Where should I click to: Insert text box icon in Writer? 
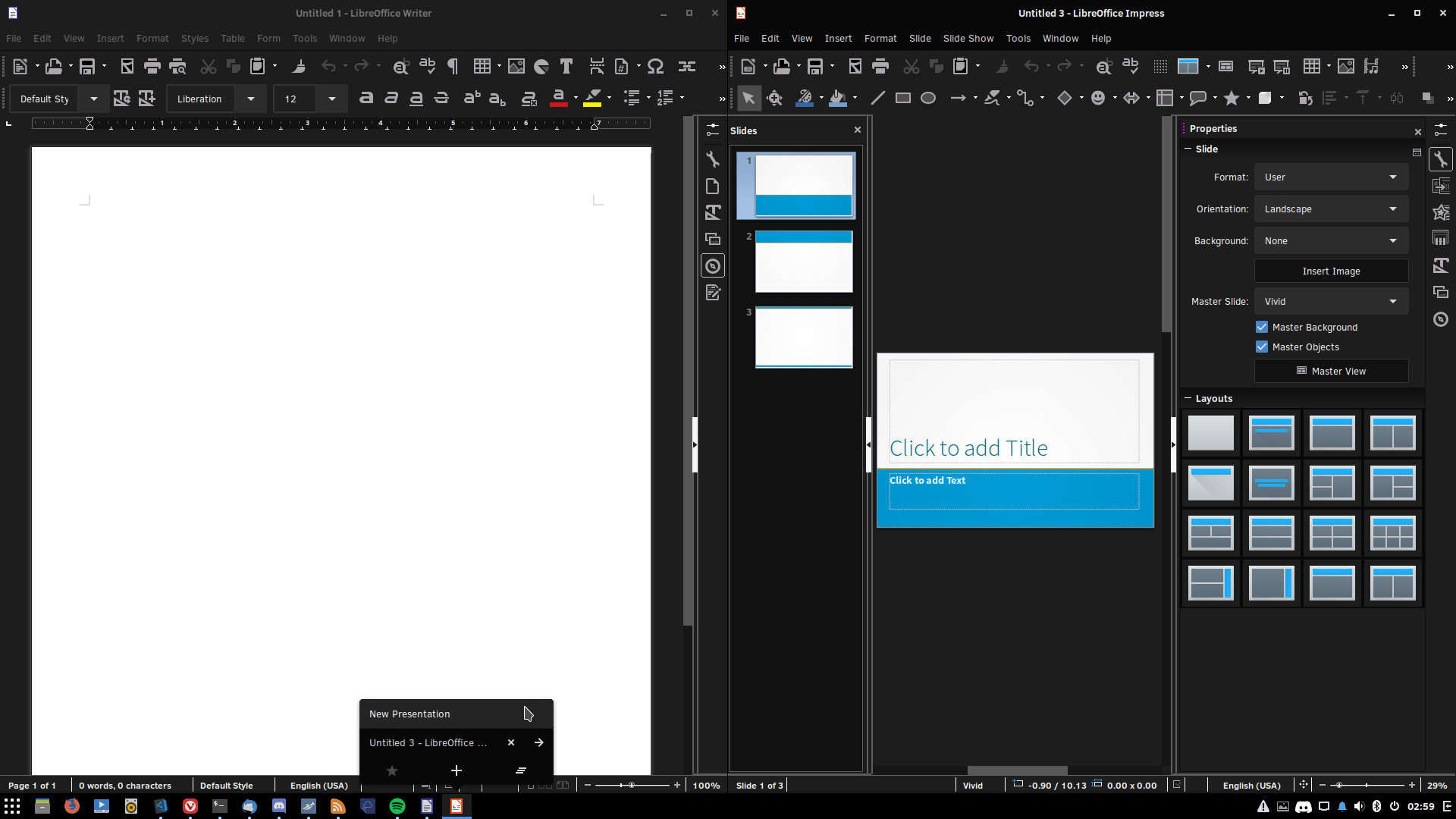point(566,67)
